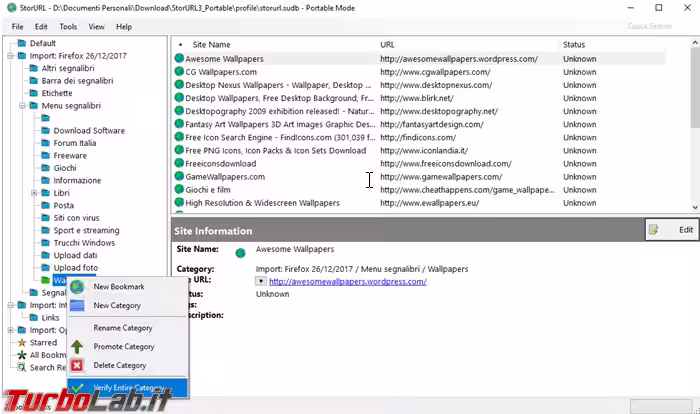Click the Starred star icon in tree
This screenshot has width=700, height=414.
tap(21, 342)
